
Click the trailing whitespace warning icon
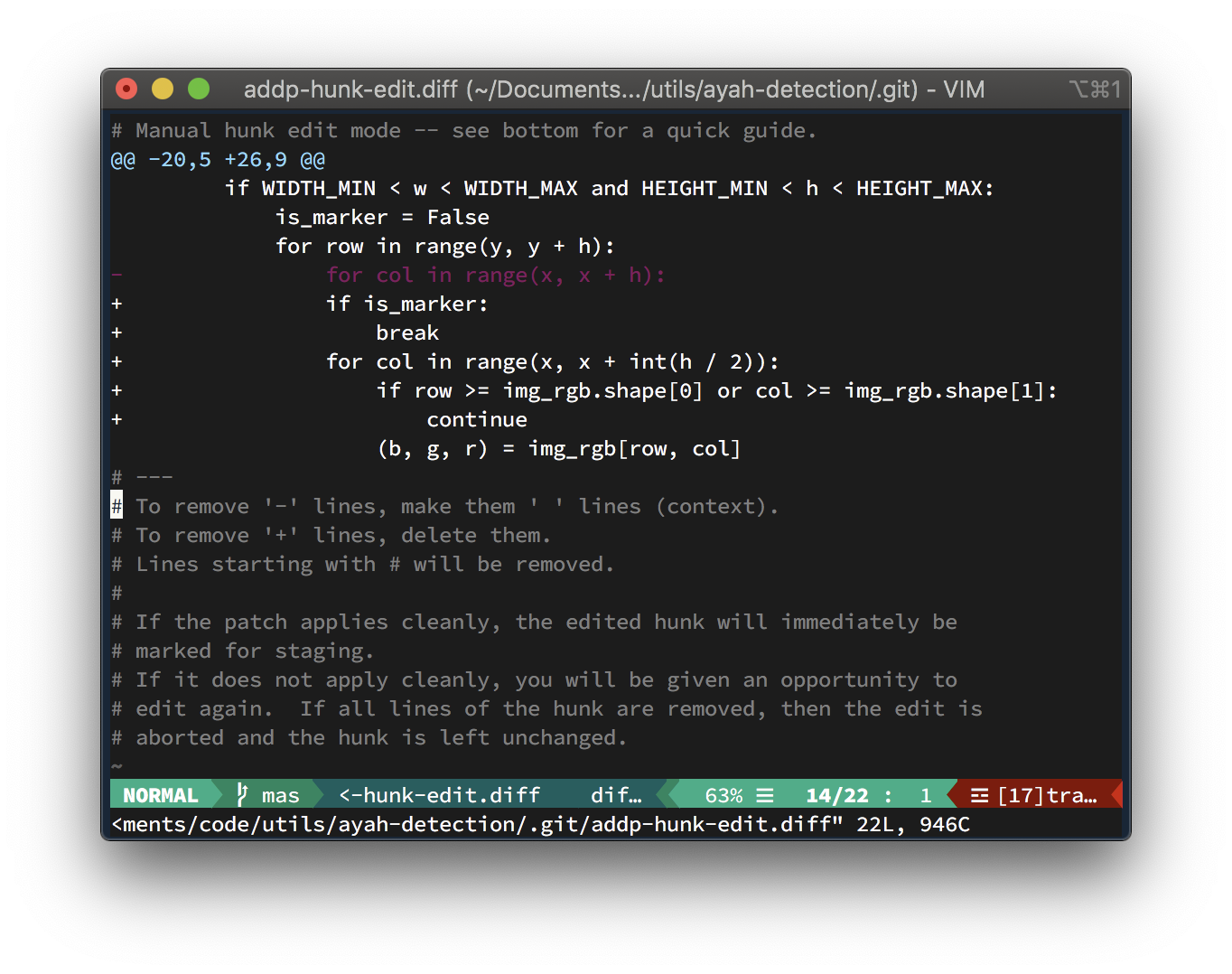[x=979, y=795]
